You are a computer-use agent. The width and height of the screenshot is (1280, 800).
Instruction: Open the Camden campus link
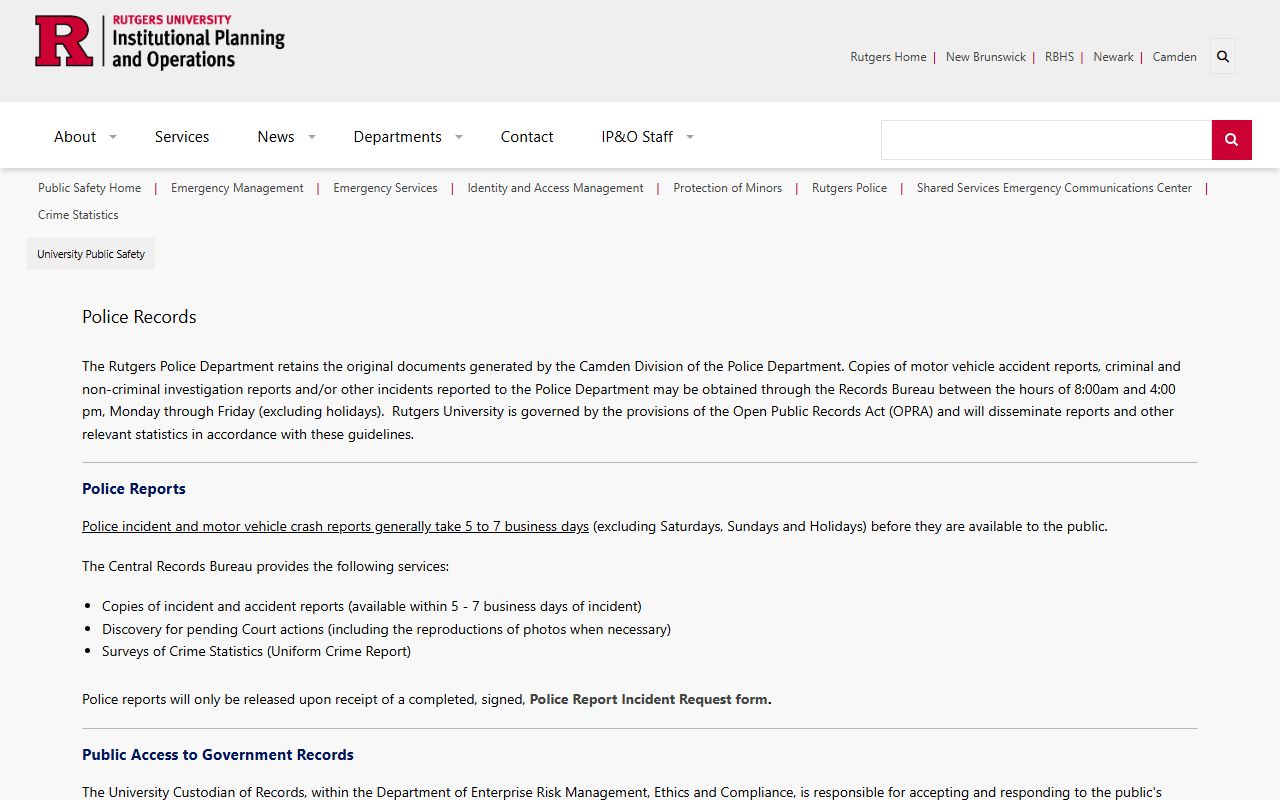[x=1174, y=57]
